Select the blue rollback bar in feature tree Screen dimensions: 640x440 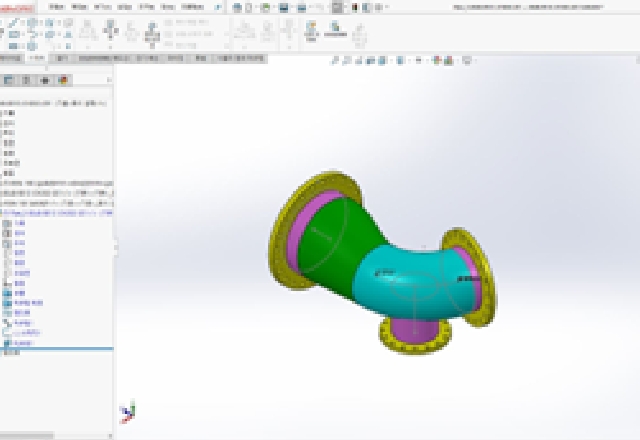pos(57,349)
